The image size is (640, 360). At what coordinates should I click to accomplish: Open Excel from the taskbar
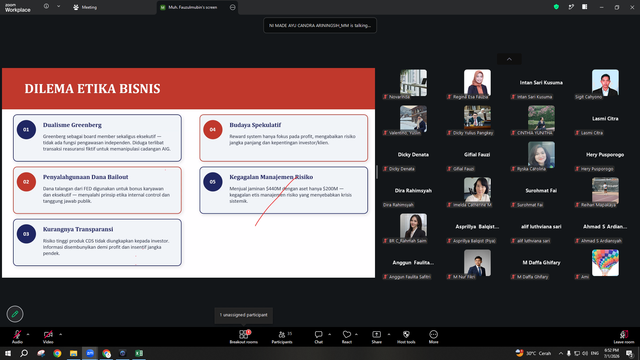click(139, 353)
